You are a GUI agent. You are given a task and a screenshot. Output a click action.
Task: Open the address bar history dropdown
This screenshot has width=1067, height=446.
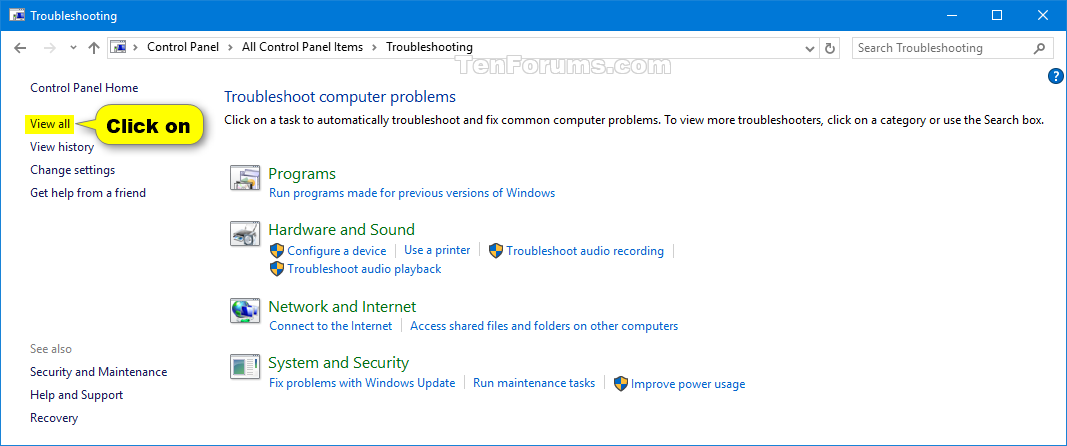coord(810,48)
